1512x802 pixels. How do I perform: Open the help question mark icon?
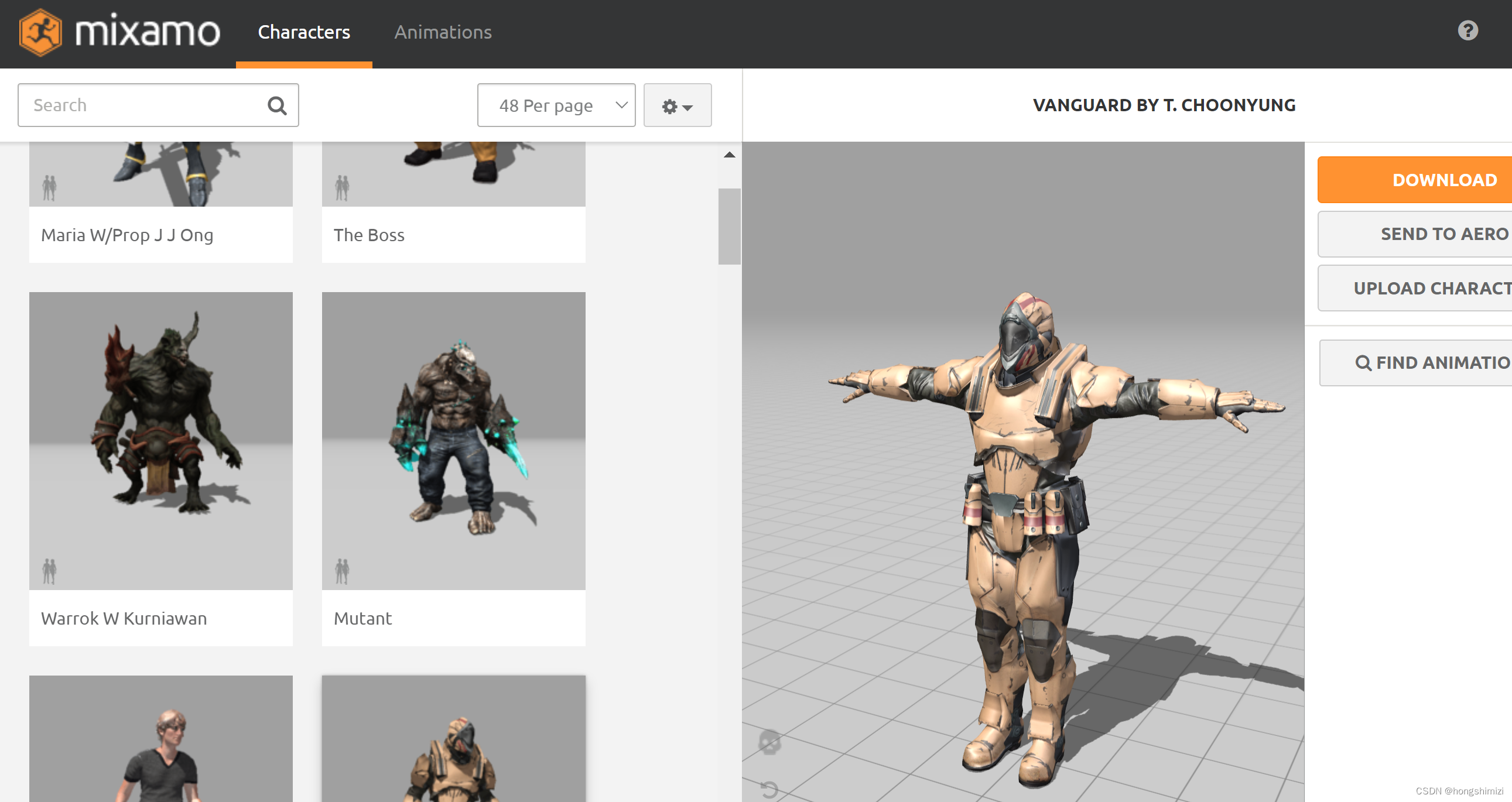(x=1467, y=30)
